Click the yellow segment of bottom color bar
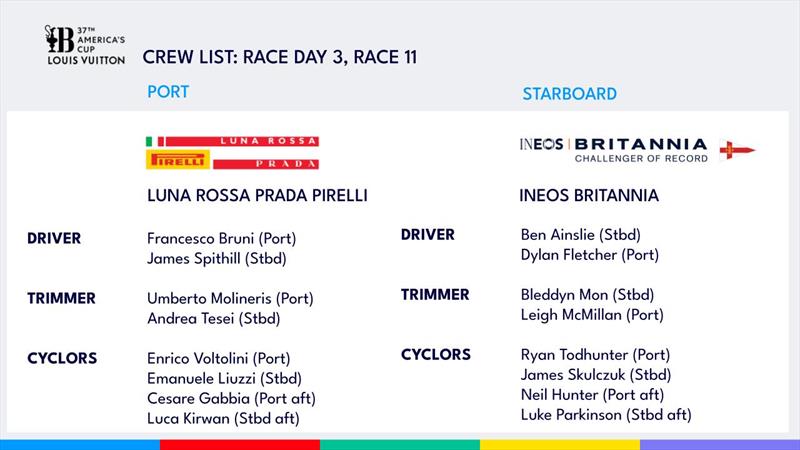The width and height of the screenshot is (800, 450). tap(560, 445)
